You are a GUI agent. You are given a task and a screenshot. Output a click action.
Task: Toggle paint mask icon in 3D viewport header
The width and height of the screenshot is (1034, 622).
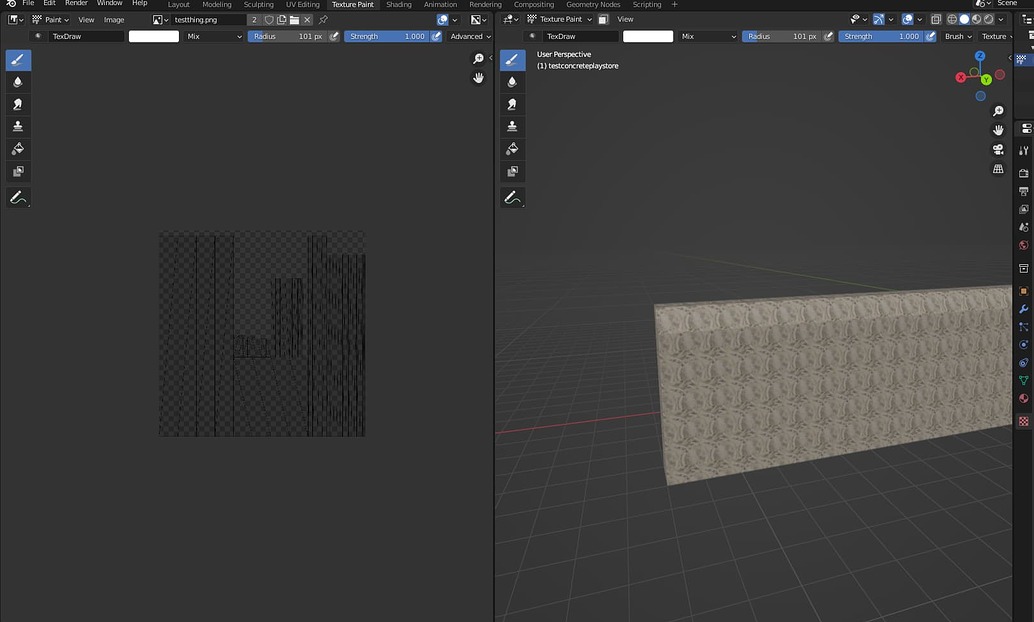(603, 19)
